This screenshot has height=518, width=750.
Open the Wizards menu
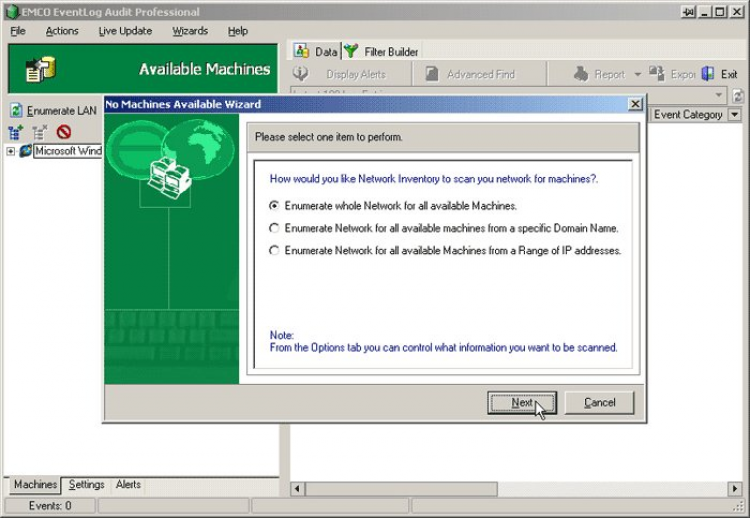coord(190,31)
